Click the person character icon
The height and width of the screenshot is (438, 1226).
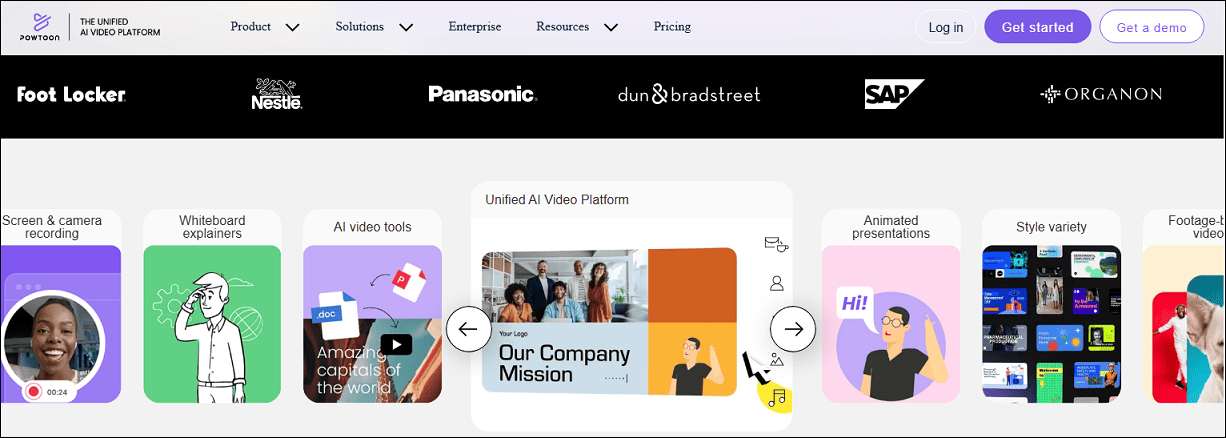776,283
